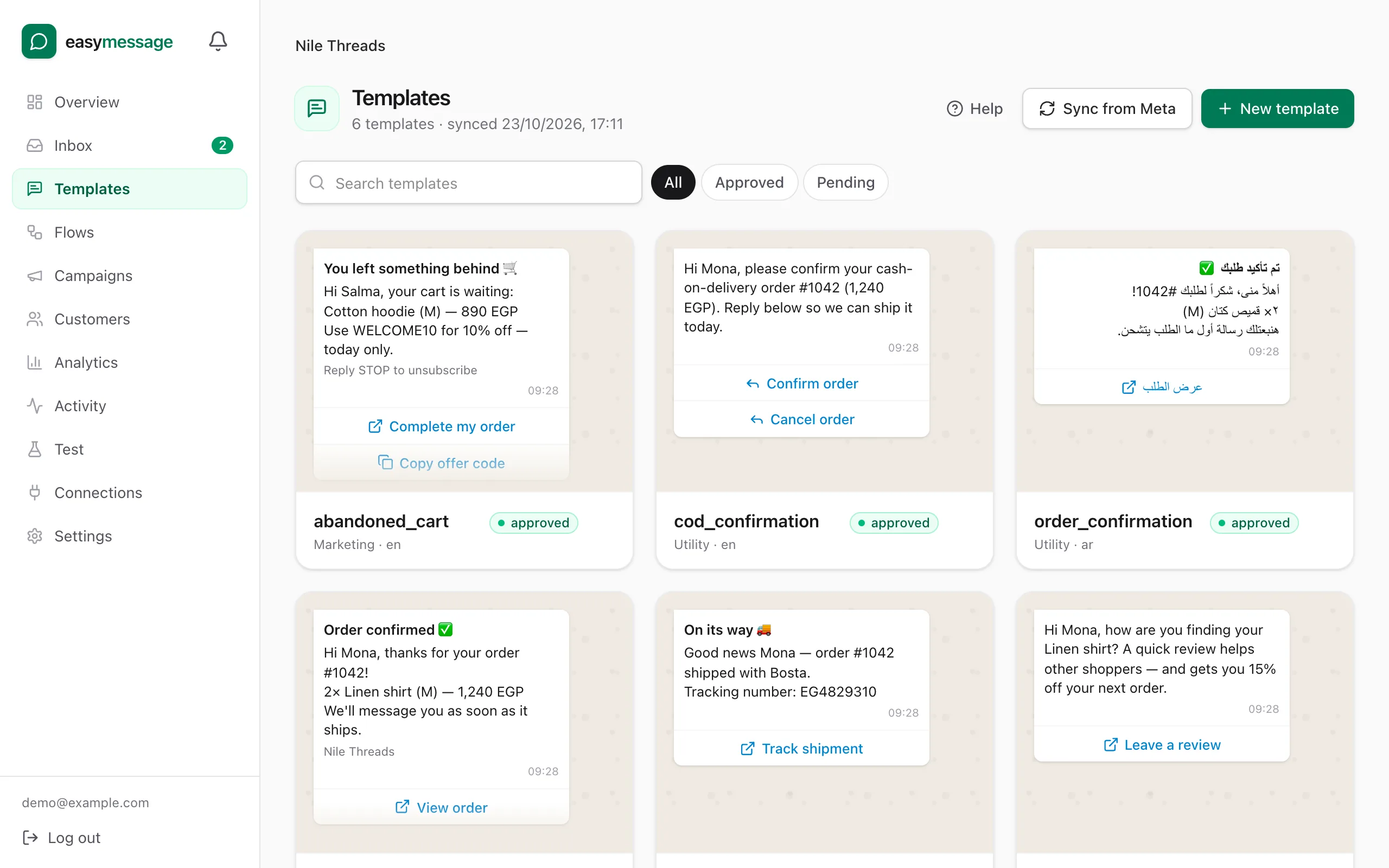Viewport: 1389px width, 868px height.
Task: Click the Arabic عرض الطلب link
Action: pos(1162,386)
